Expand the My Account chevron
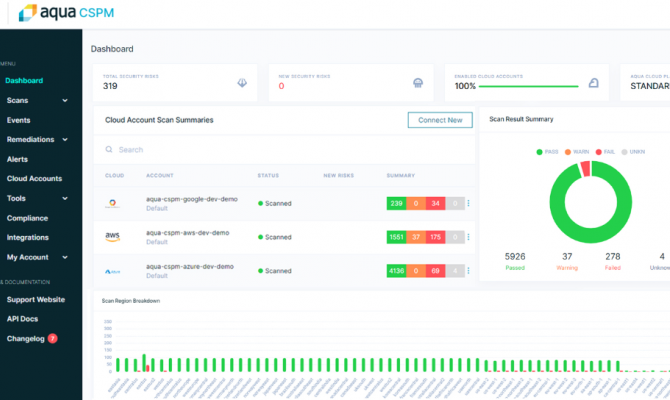The image size is (670, 400). (65, 257)
